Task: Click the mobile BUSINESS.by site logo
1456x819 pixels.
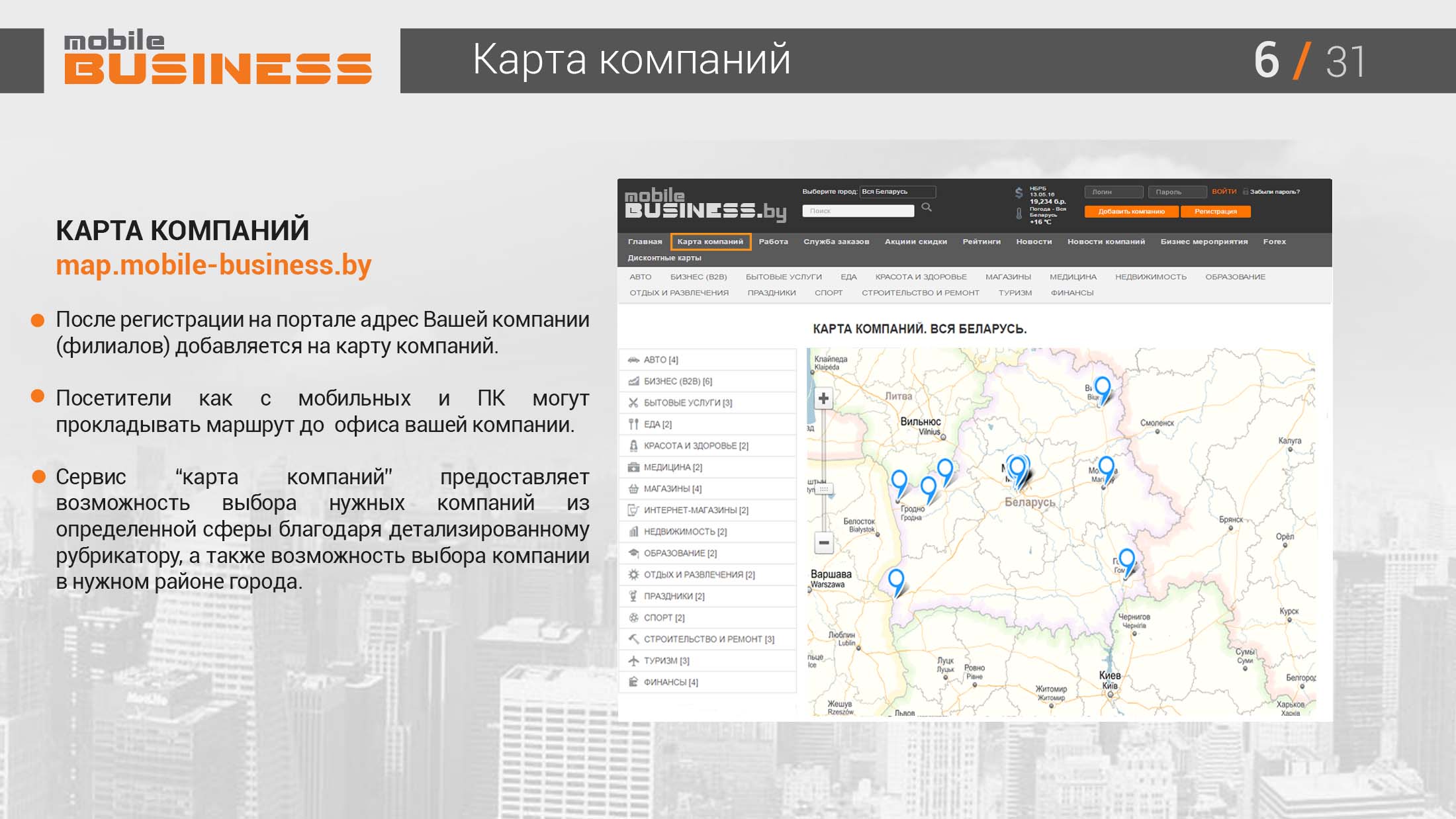Action: point(705,204)
